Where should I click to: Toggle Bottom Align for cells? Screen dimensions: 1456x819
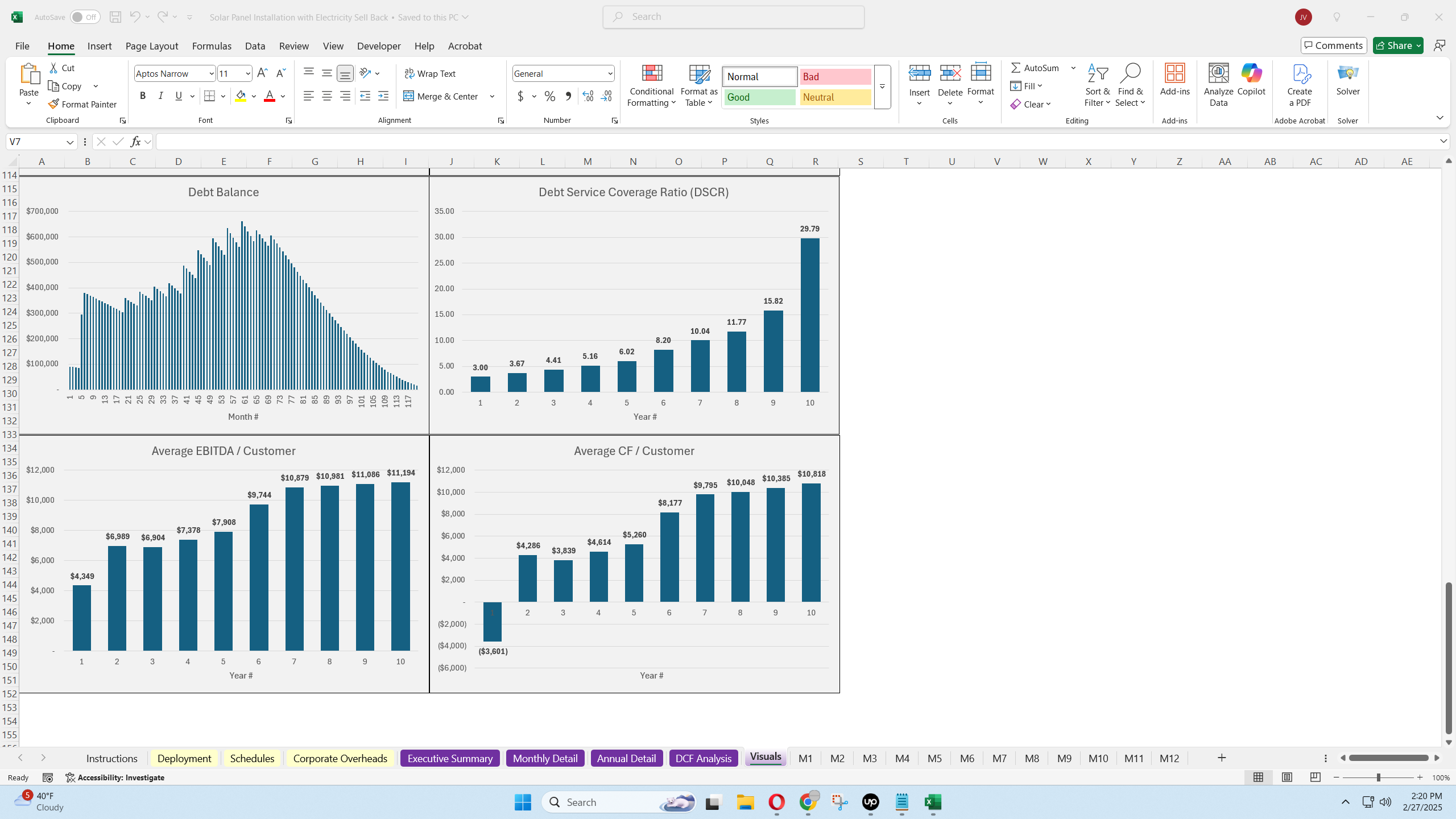(x=345, y=73)
